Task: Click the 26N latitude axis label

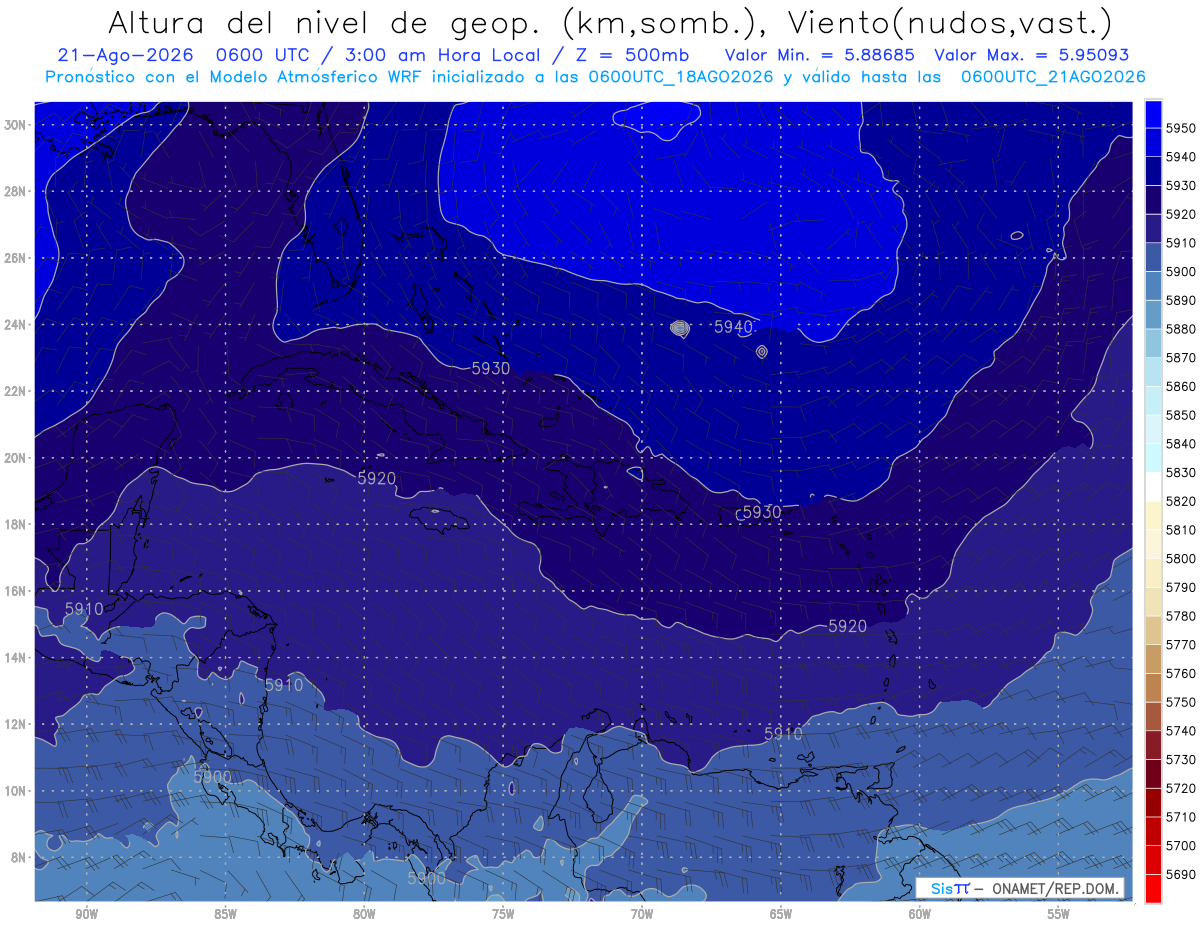Action: [15, 258]
